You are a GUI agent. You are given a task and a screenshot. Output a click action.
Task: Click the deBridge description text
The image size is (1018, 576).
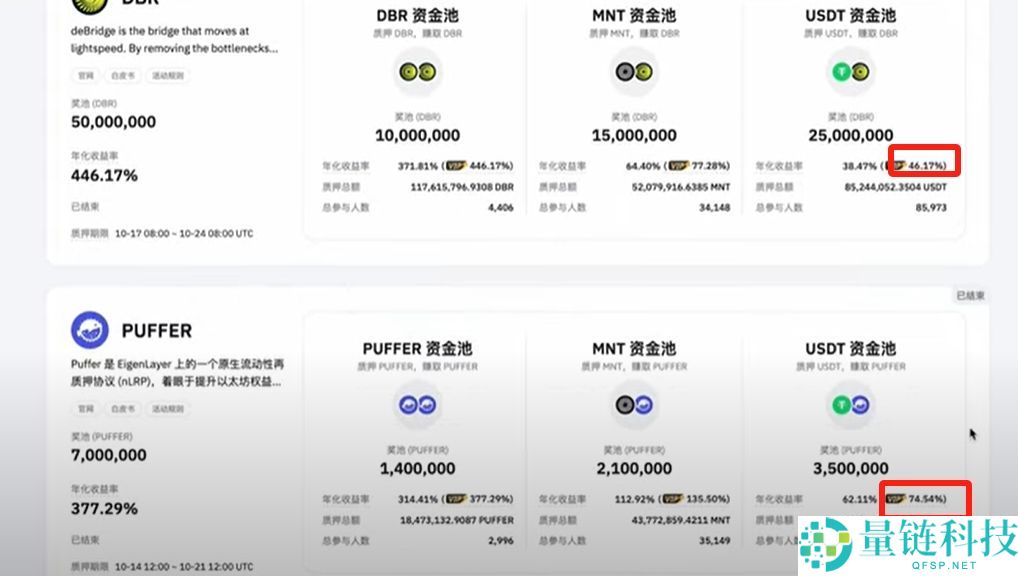point(174,40)
